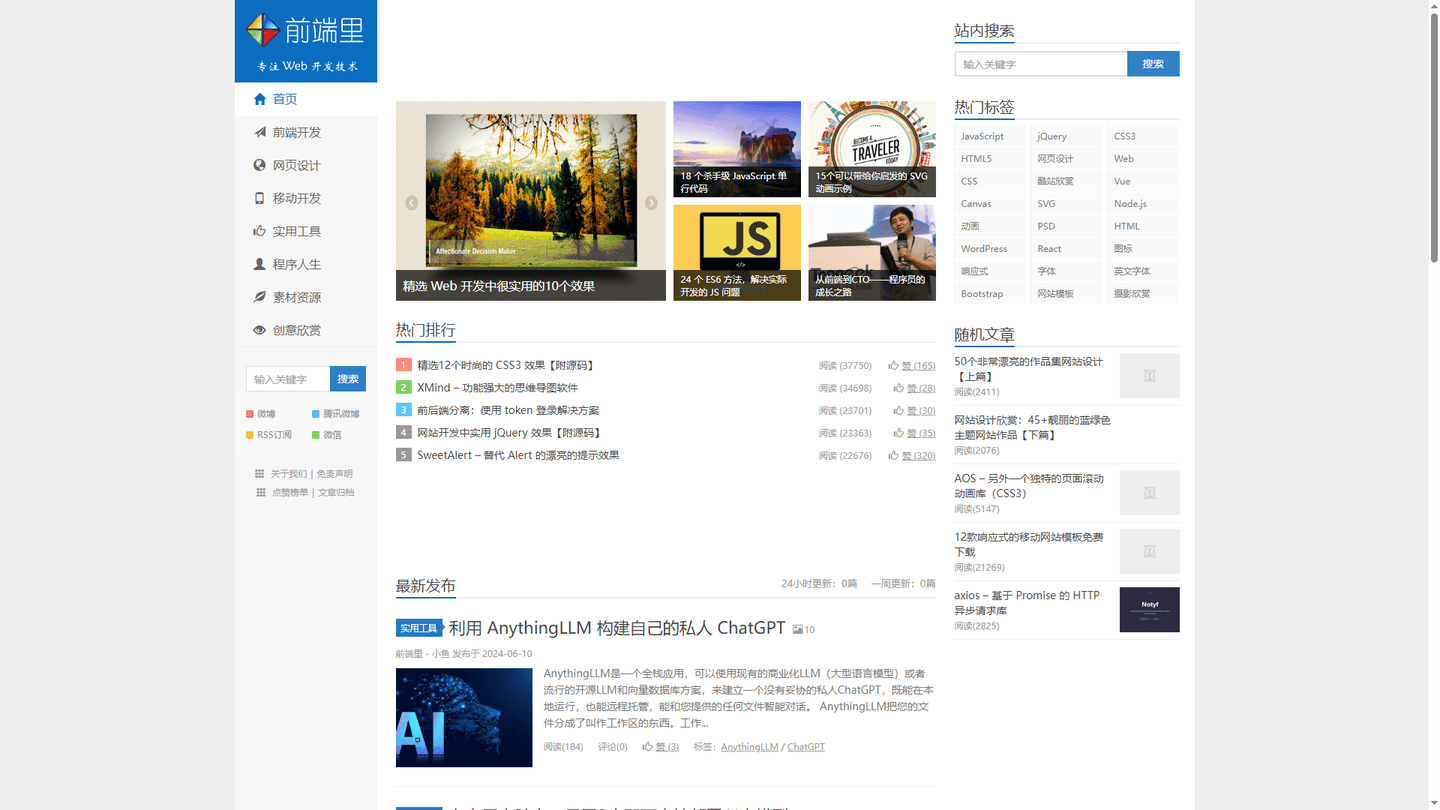Viewport: 1440px width, 810px height.
Task: Open the 利用 AnythingLLM 构建自己的私人 ChatGPT title
Action: pos(617,629)
